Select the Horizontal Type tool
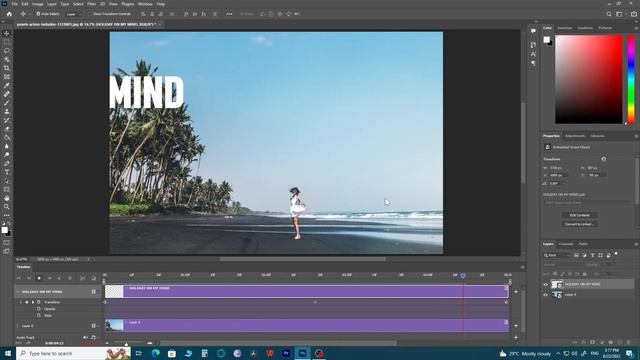The width and height of the screenshot is (640, 360). point(7,172)
